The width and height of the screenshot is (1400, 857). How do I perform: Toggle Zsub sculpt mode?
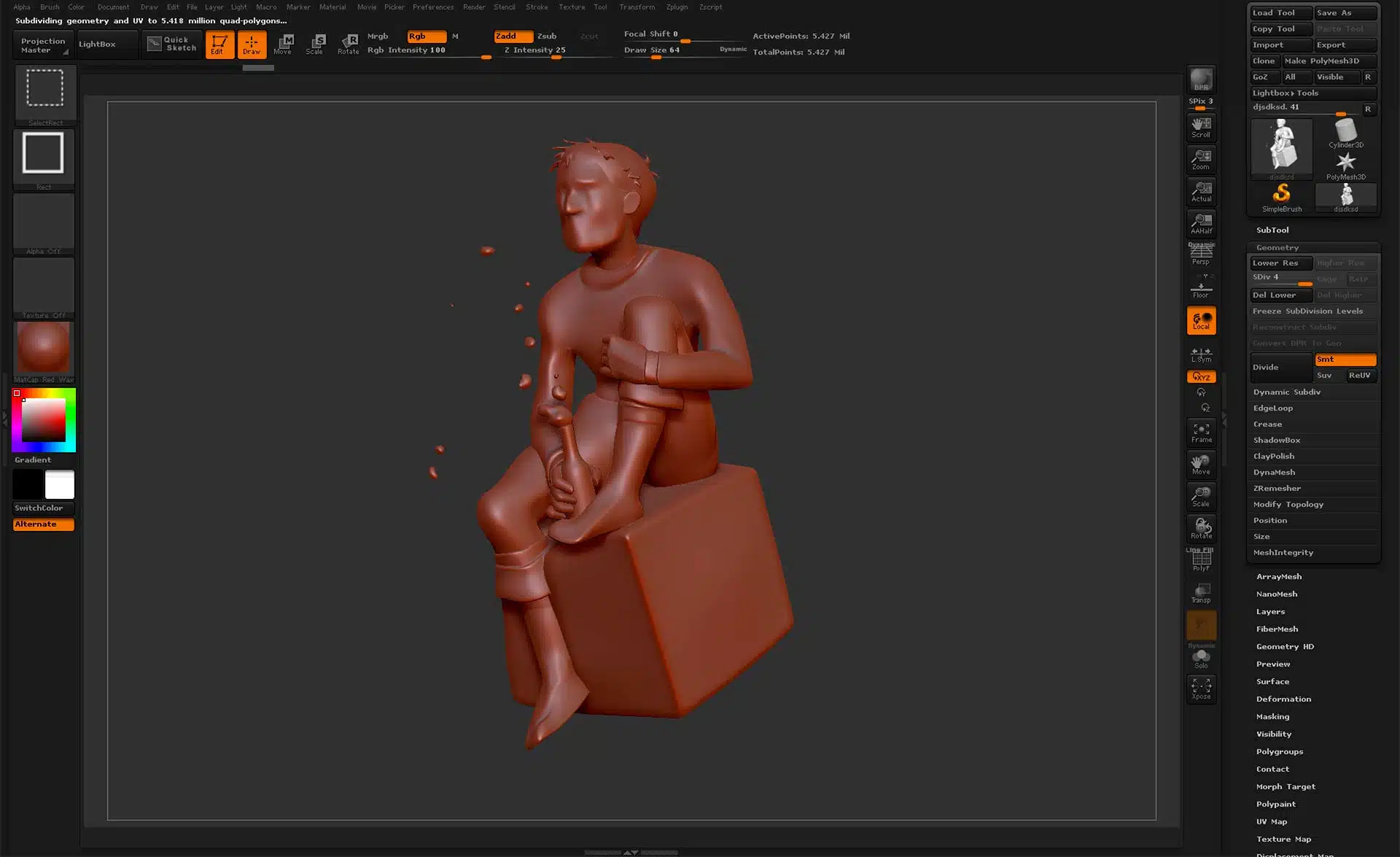547,36
